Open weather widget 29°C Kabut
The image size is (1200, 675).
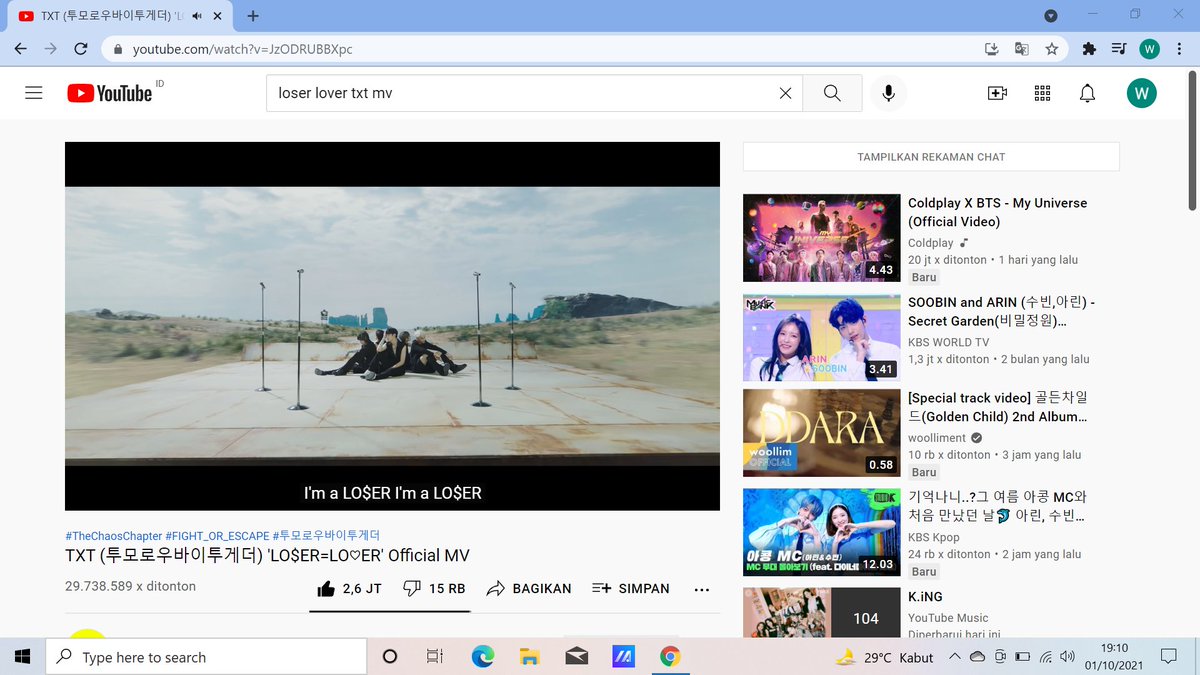[885, 657]
